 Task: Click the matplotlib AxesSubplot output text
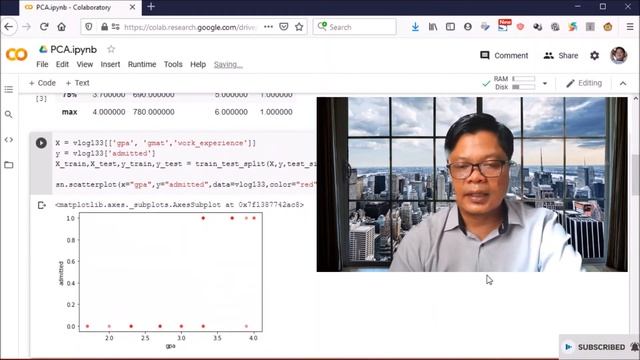tap(179, 204)
